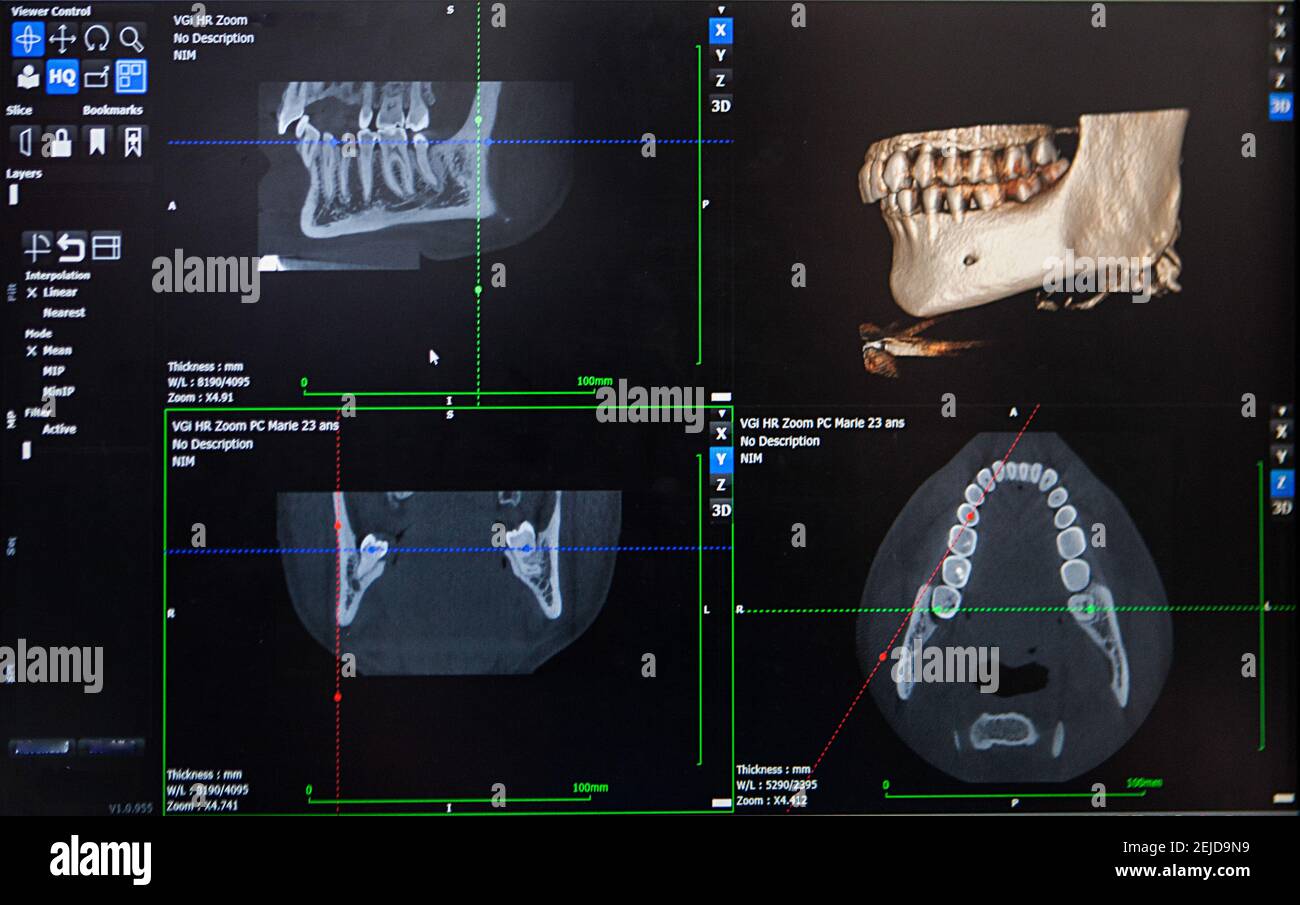Click the bookmark icon
Screen dimensions: 1300x905
tap(96, 141)
